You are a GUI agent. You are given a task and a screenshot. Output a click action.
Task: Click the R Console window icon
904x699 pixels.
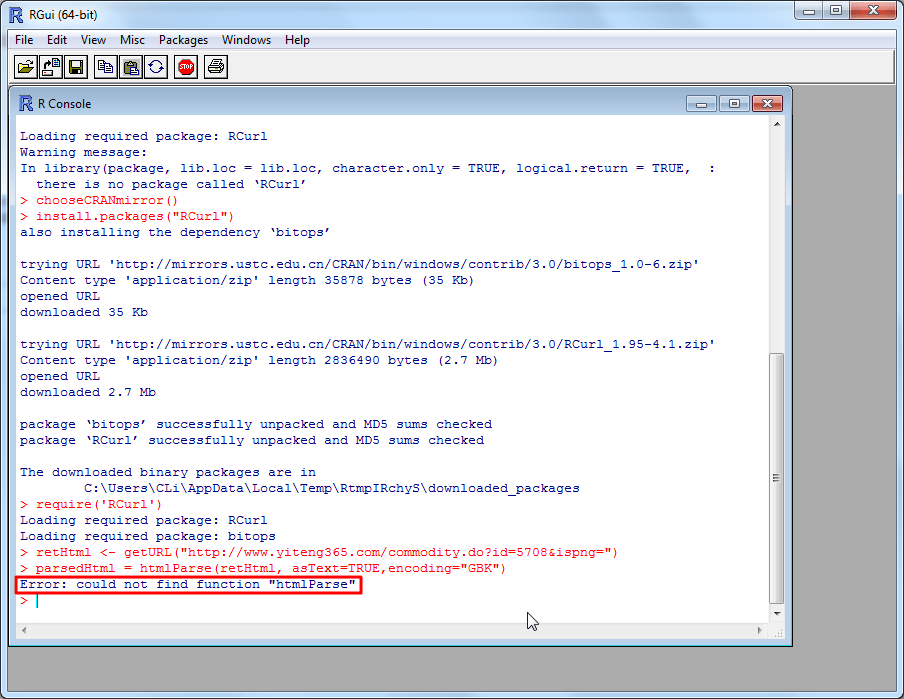23,103
